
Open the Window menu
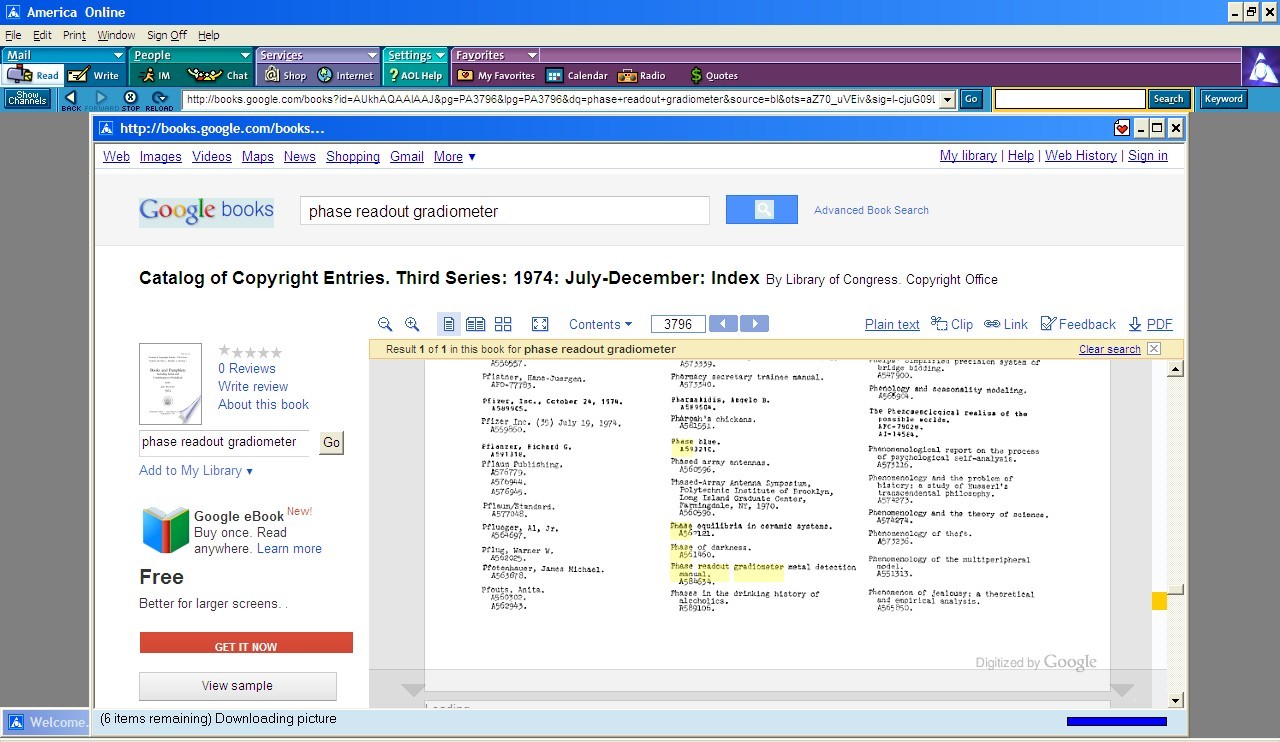pos(116,35)
